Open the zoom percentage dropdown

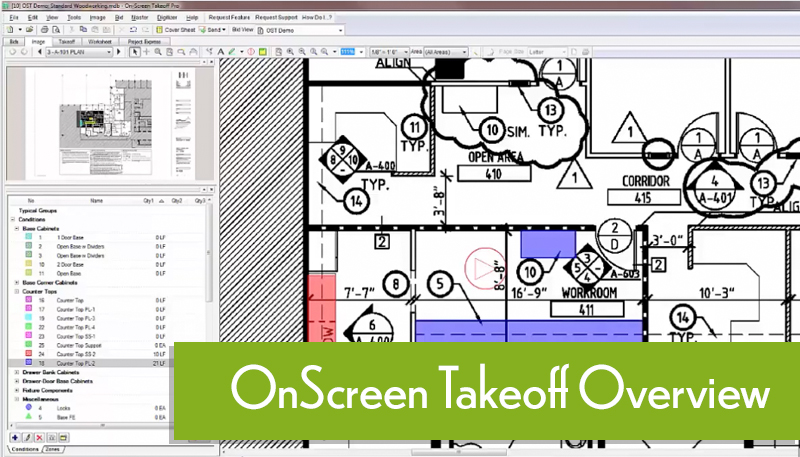(x=361, y=52)
